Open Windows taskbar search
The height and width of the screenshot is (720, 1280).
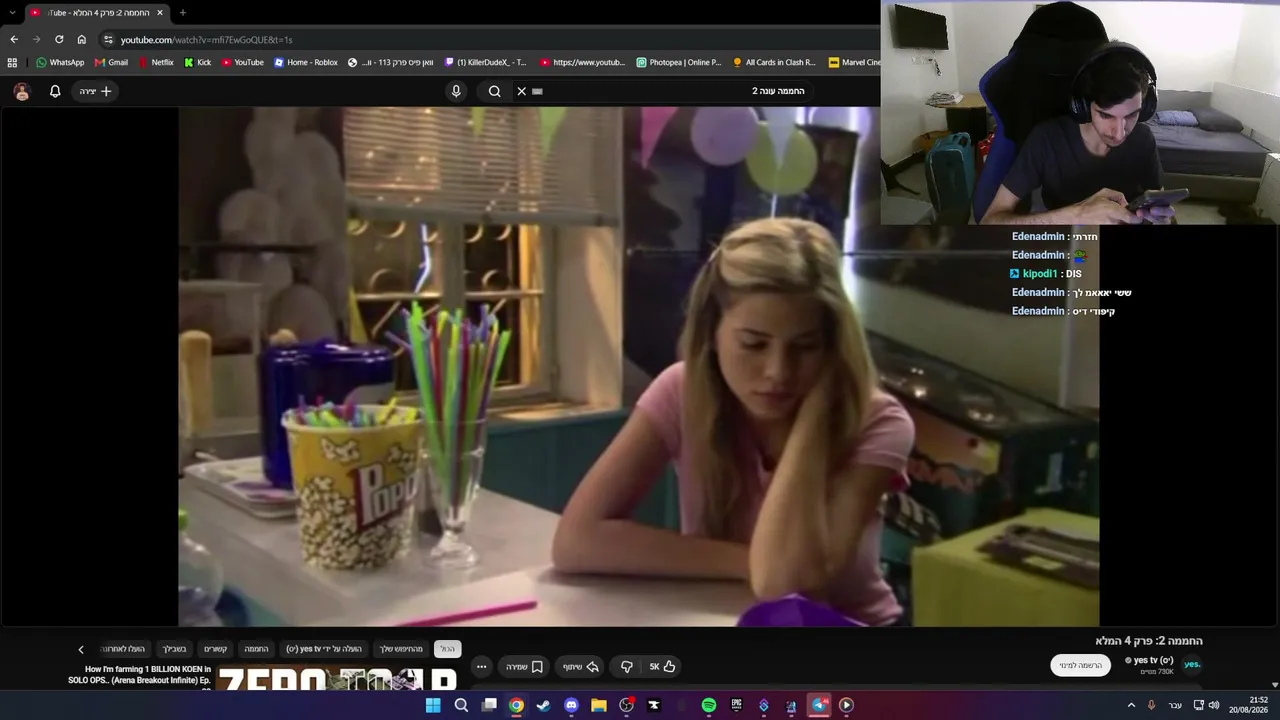(461, 705)
